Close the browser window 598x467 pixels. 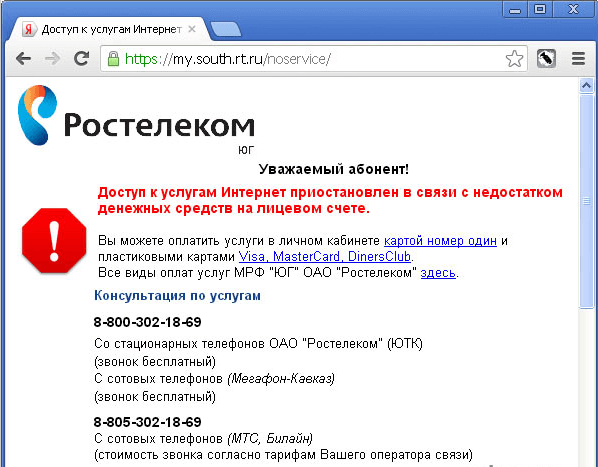coord(573,9)
